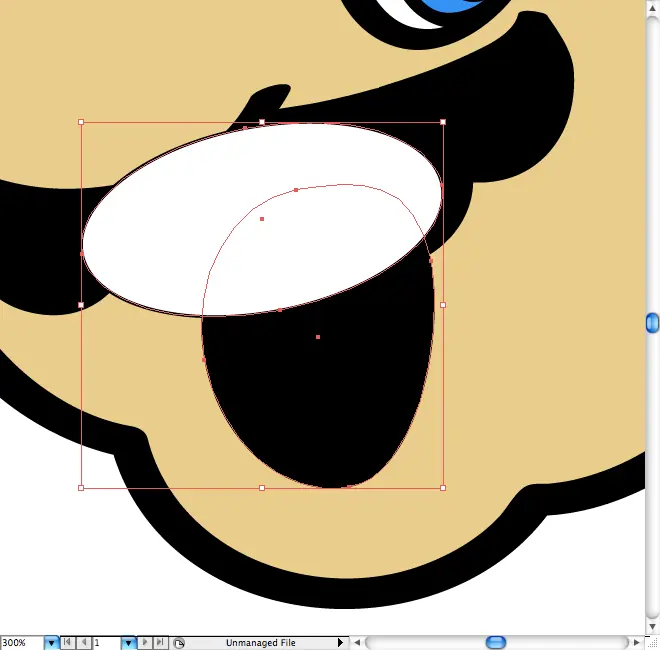Click the black mouth shape's center point
The width and height of the screenshot is (660, 650).
(x=318, y=337)
